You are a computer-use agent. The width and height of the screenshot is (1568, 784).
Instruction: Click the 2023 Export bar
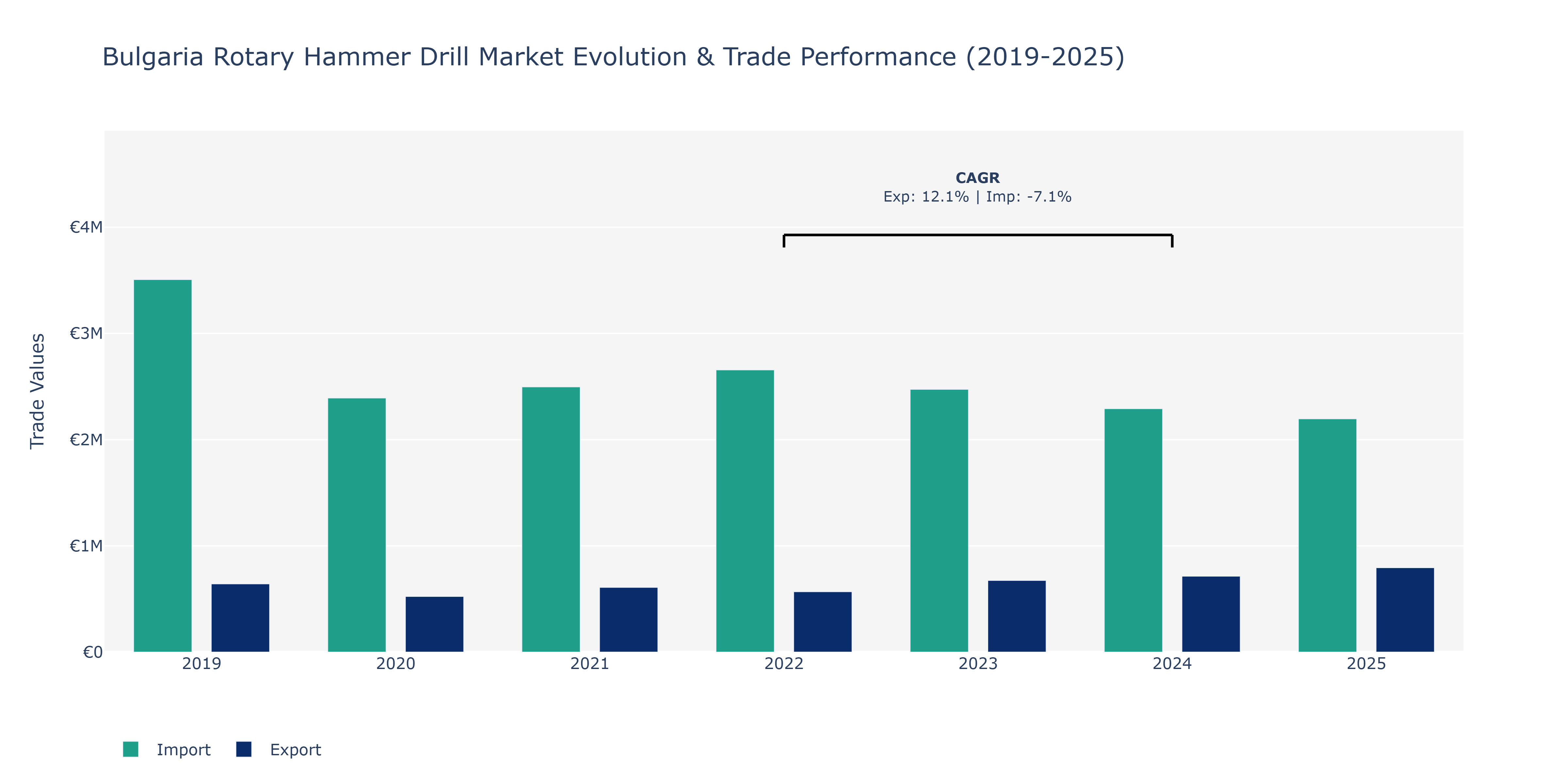coord(1017,616)
